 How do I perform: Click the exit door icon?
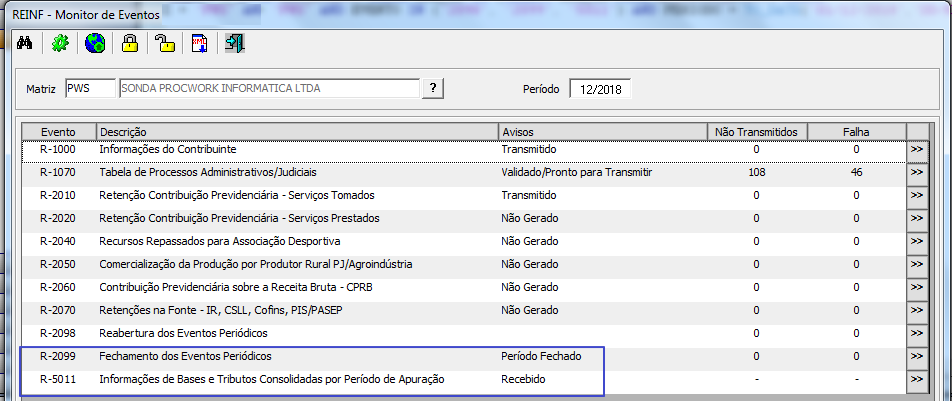[235, 43]
